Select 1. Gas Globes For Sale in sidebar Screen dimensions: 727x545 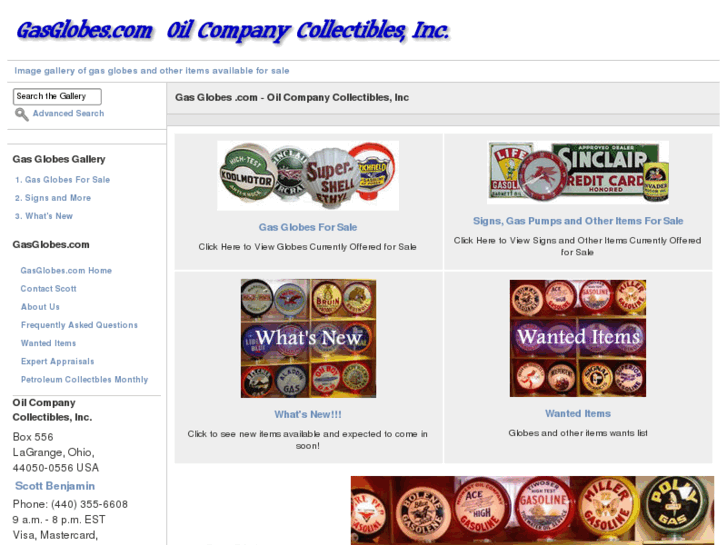[62, 180]
